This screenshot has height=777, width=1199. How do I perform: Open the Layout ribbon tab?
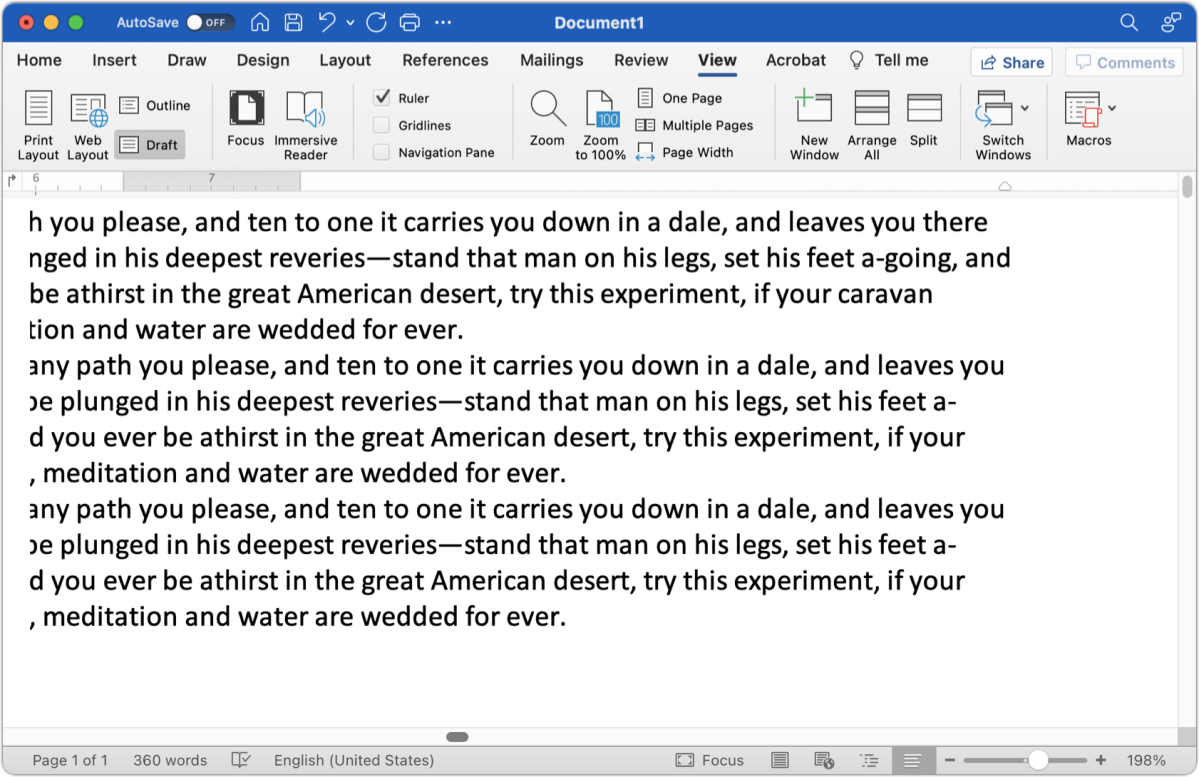[345, 60]
